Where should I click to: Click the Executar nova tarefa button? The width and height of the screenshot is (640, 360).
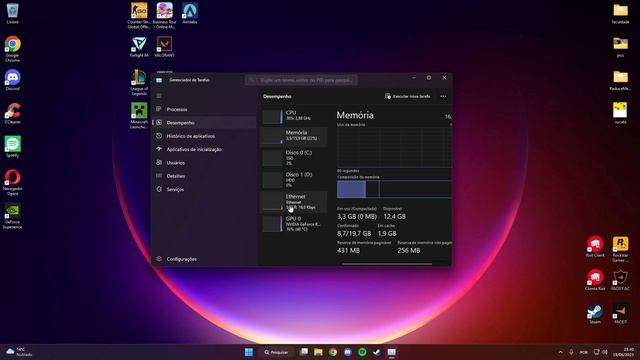[407, 96]
